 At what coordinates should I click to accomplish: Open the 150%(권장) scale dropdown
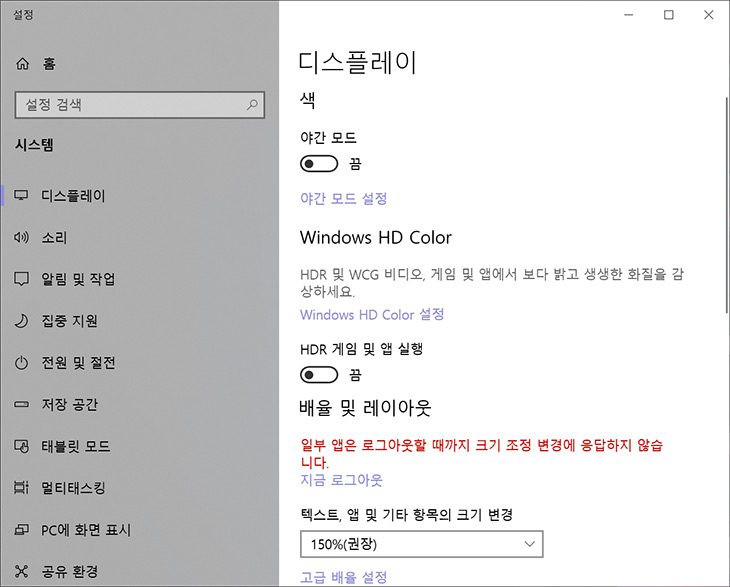point(422,544)
